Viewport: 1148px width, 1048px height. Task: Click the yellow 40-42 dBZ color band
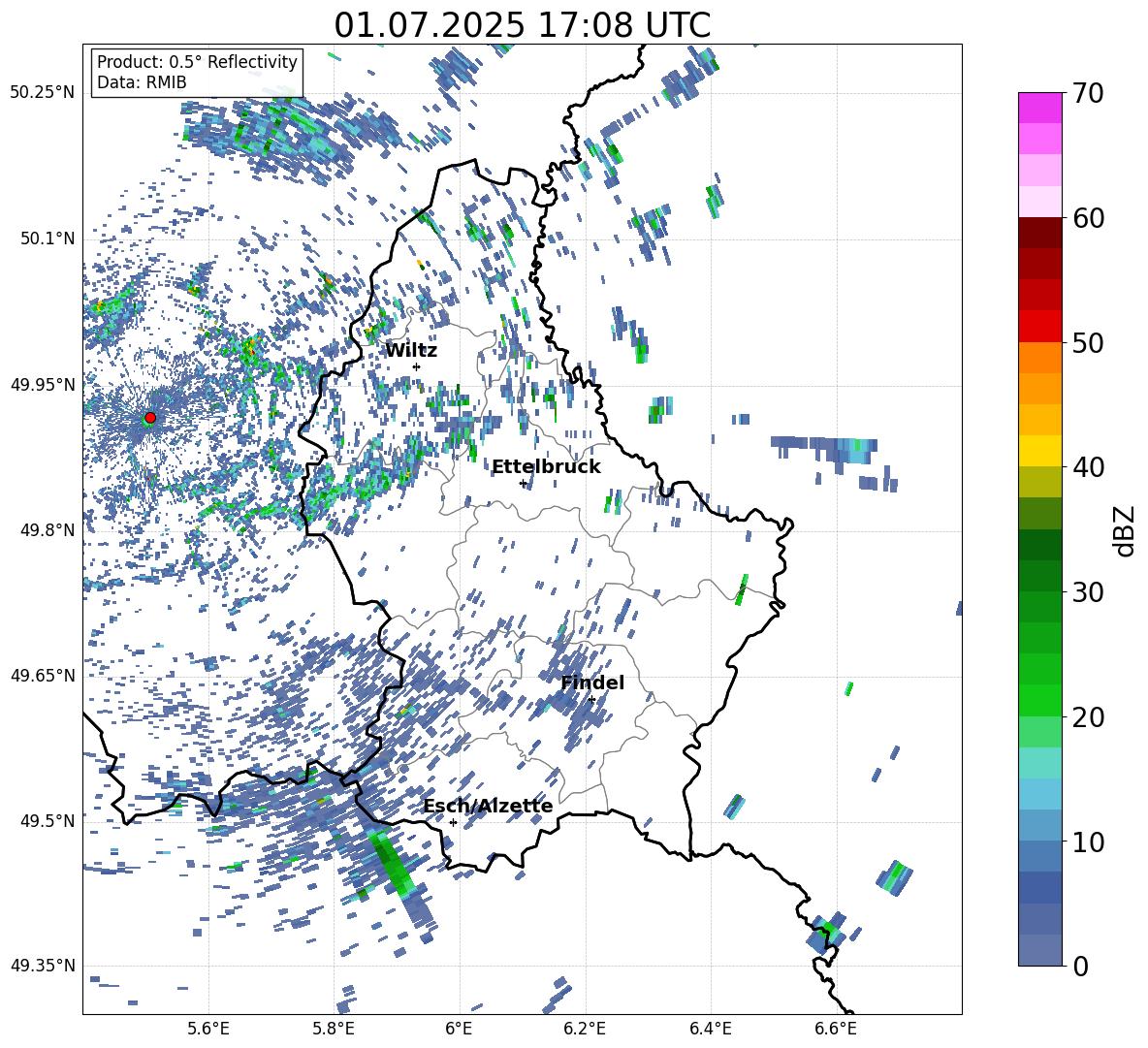point(1039,450)
